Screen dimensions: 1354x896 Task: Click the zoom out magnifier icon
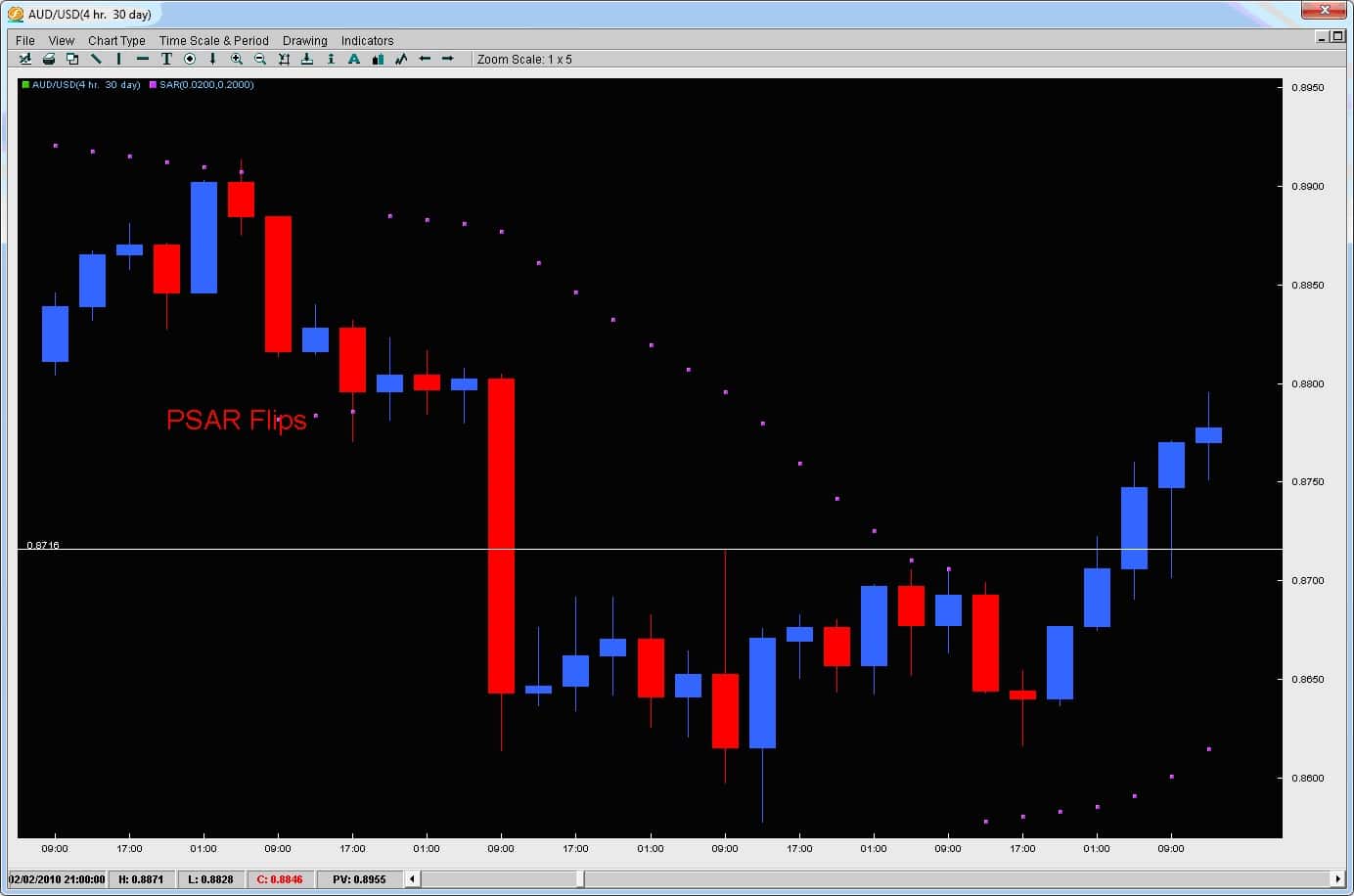[260, 59]
